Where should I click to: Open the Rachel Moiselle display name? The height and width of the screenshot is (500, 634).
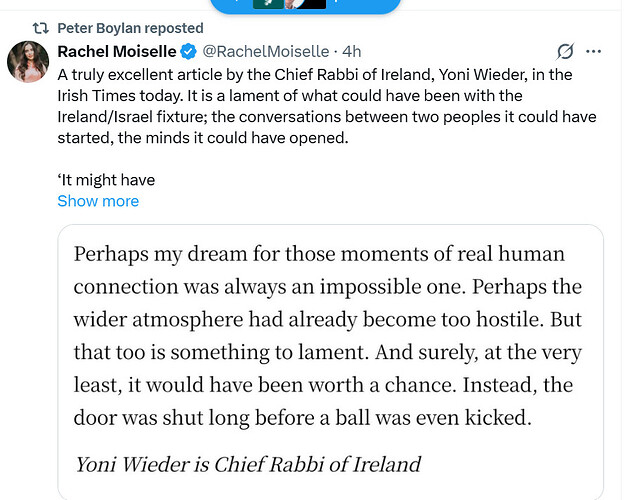[x=117, y=52]
